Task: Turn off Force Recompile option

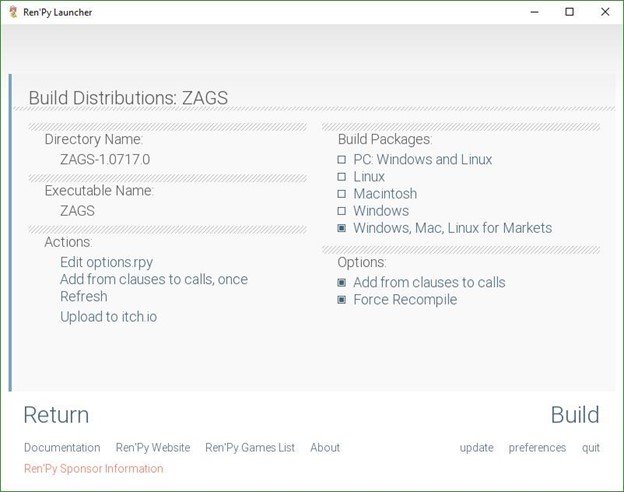Action: pos(397,300)
